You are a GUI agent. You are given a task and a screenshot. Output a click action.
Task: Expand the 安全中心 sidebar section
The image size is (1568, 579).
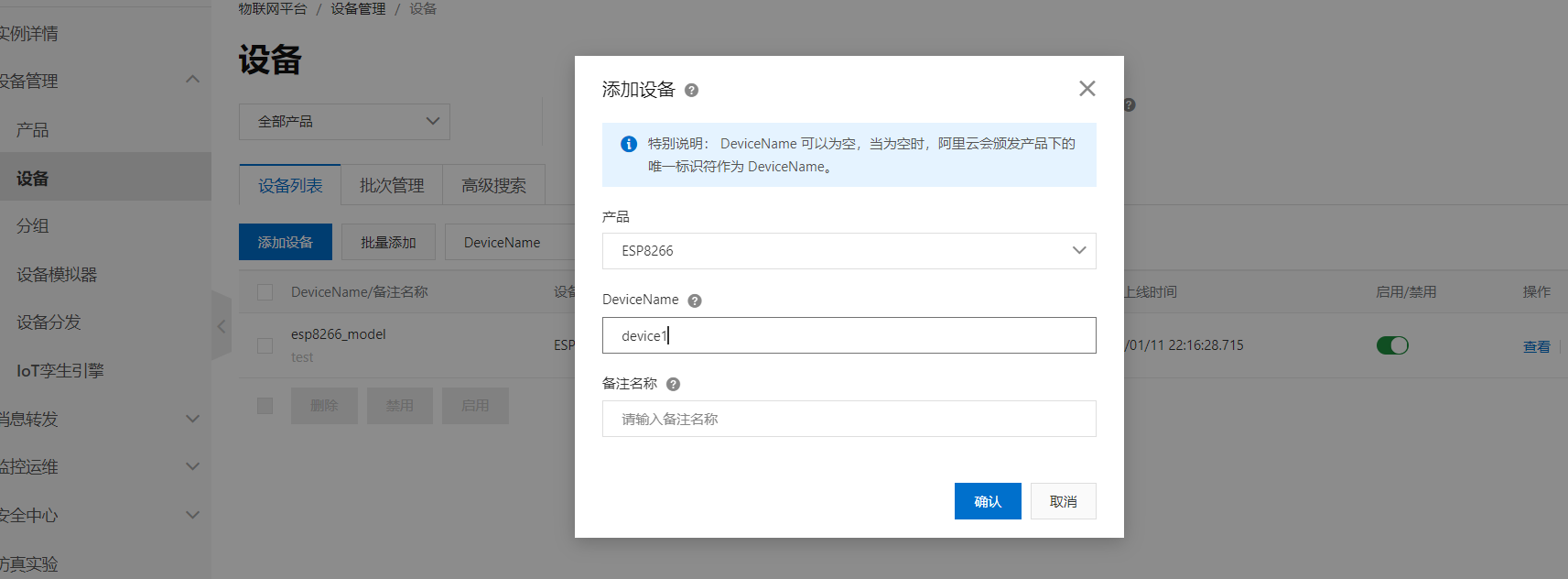coord(192,515)
